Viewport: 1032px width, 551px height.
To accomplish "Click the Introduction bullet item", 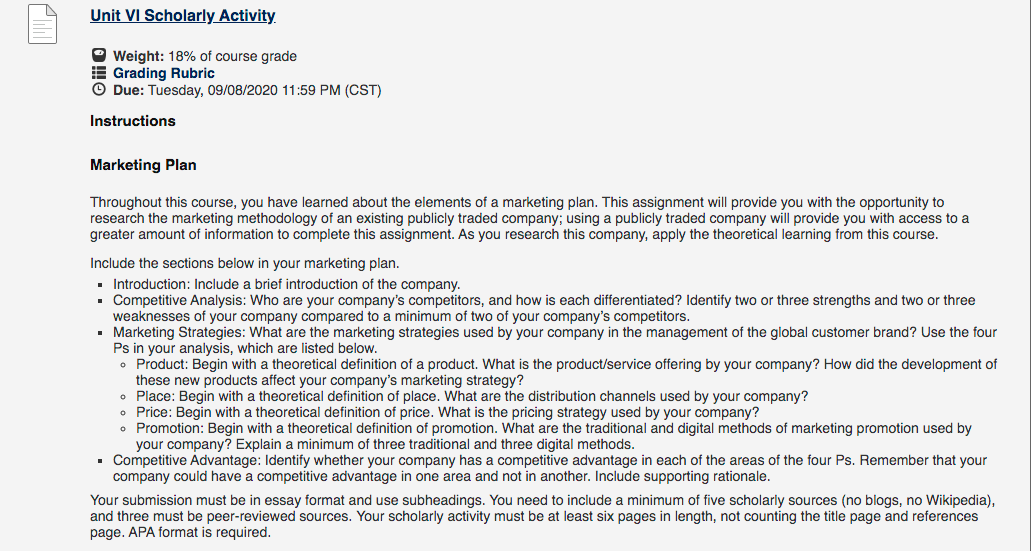I will pos(286,284).
